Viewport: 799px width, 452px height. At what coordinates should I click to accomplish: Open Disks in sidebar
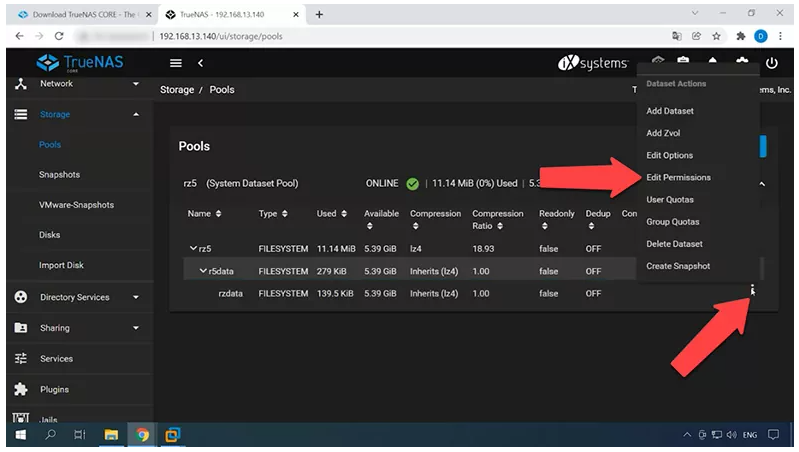[x=49, y=235]
